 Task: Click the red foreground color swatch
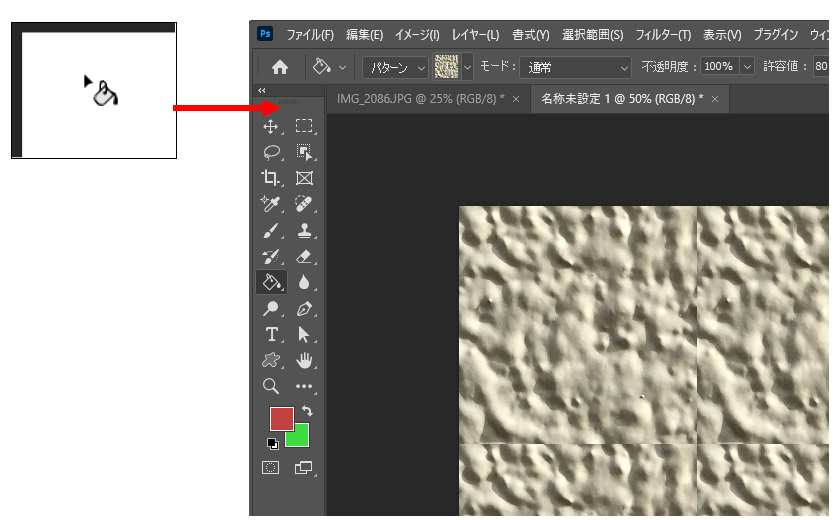(x=280, y=418)
